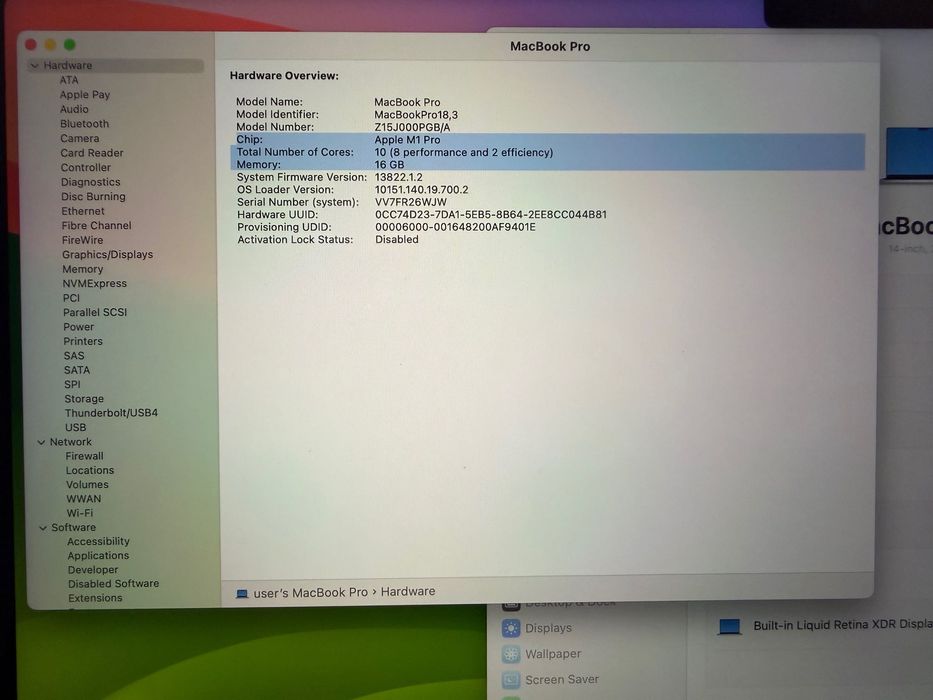933x700 pixels.
Task: Minimize the System Information window
Action: tap(51, 45)
